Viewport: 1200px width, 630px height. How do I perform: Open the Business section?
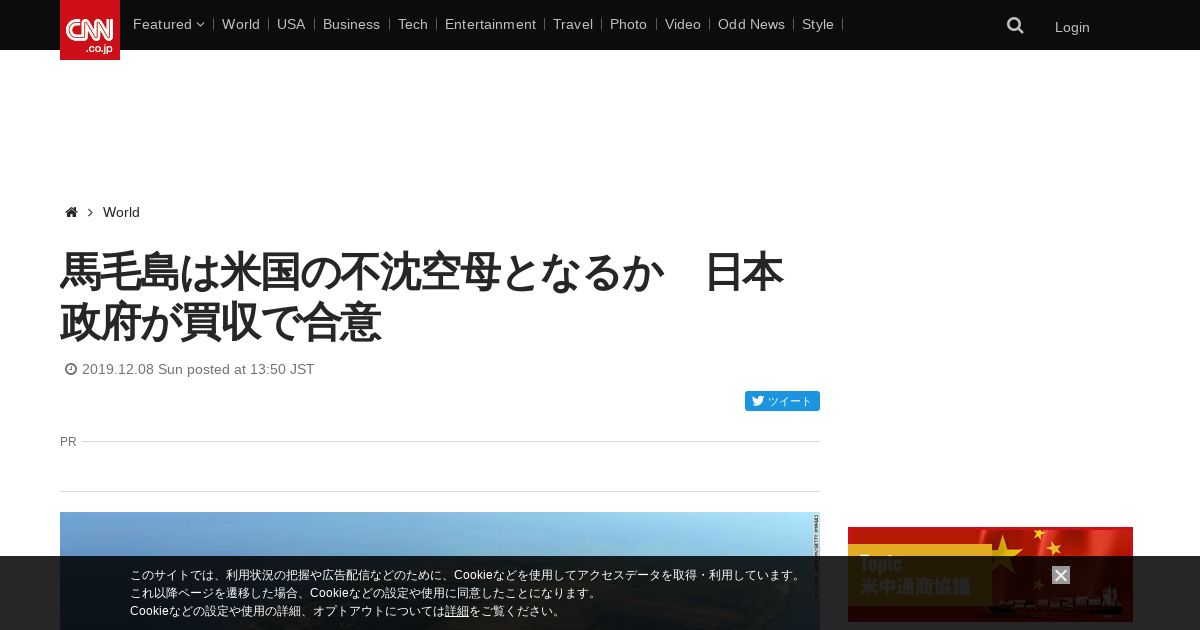(x=351, y=24)
